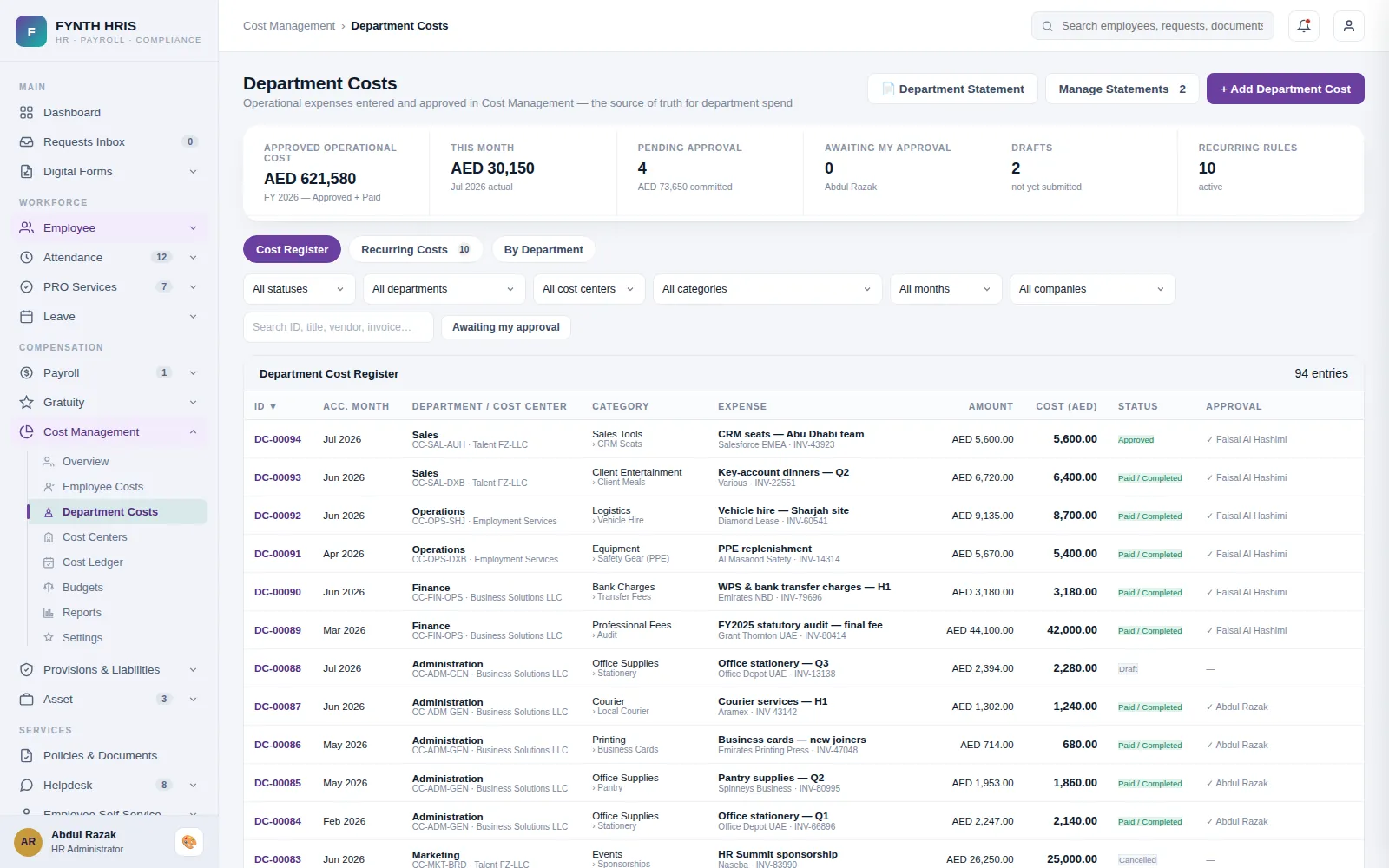Click the global search employees field
1389x868 pixels.
tap(1153, 26)
